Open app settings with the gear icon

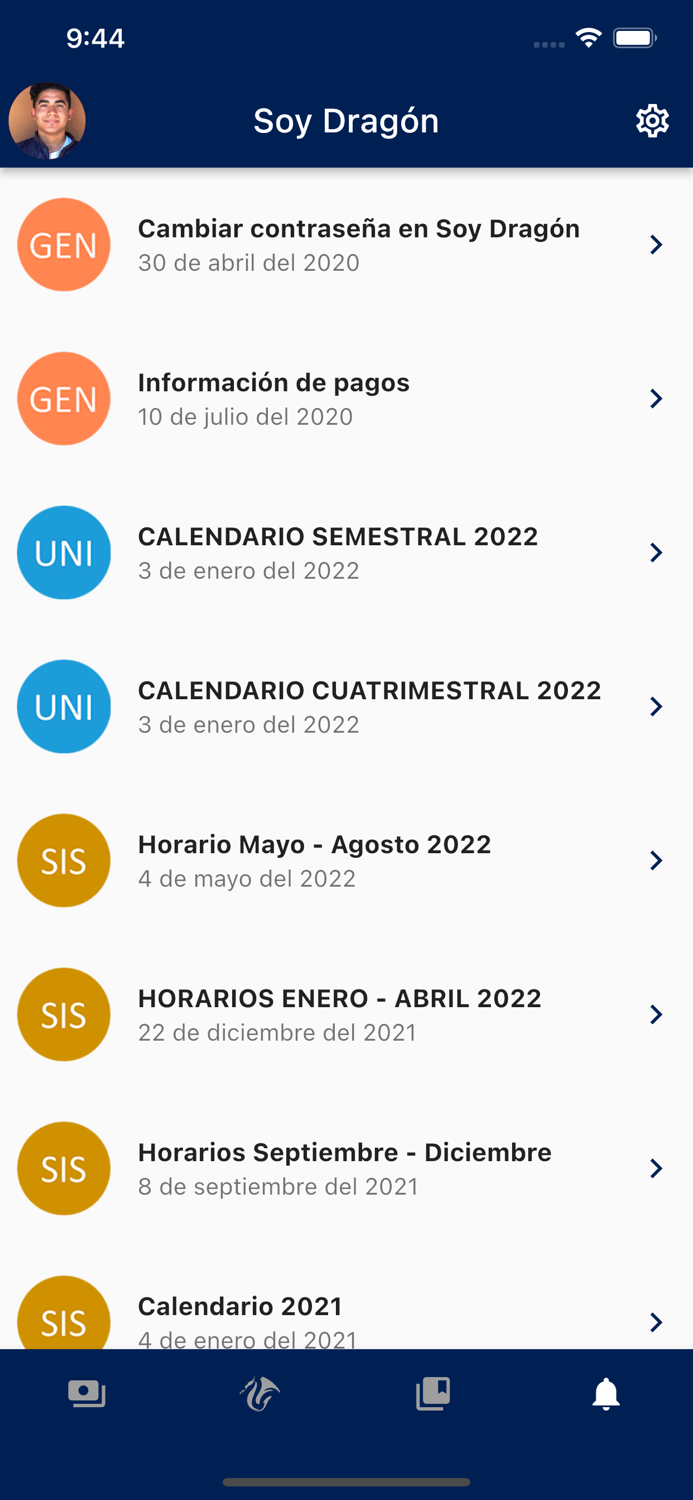[652, 120]
